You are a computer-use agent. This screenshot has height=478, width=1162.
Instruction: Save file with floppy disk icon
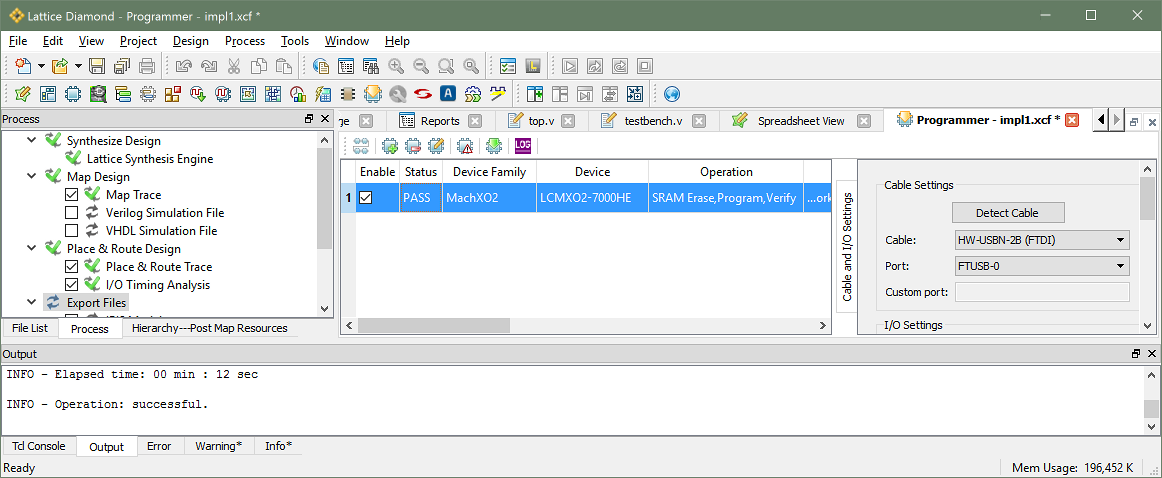tap(97, 66)
